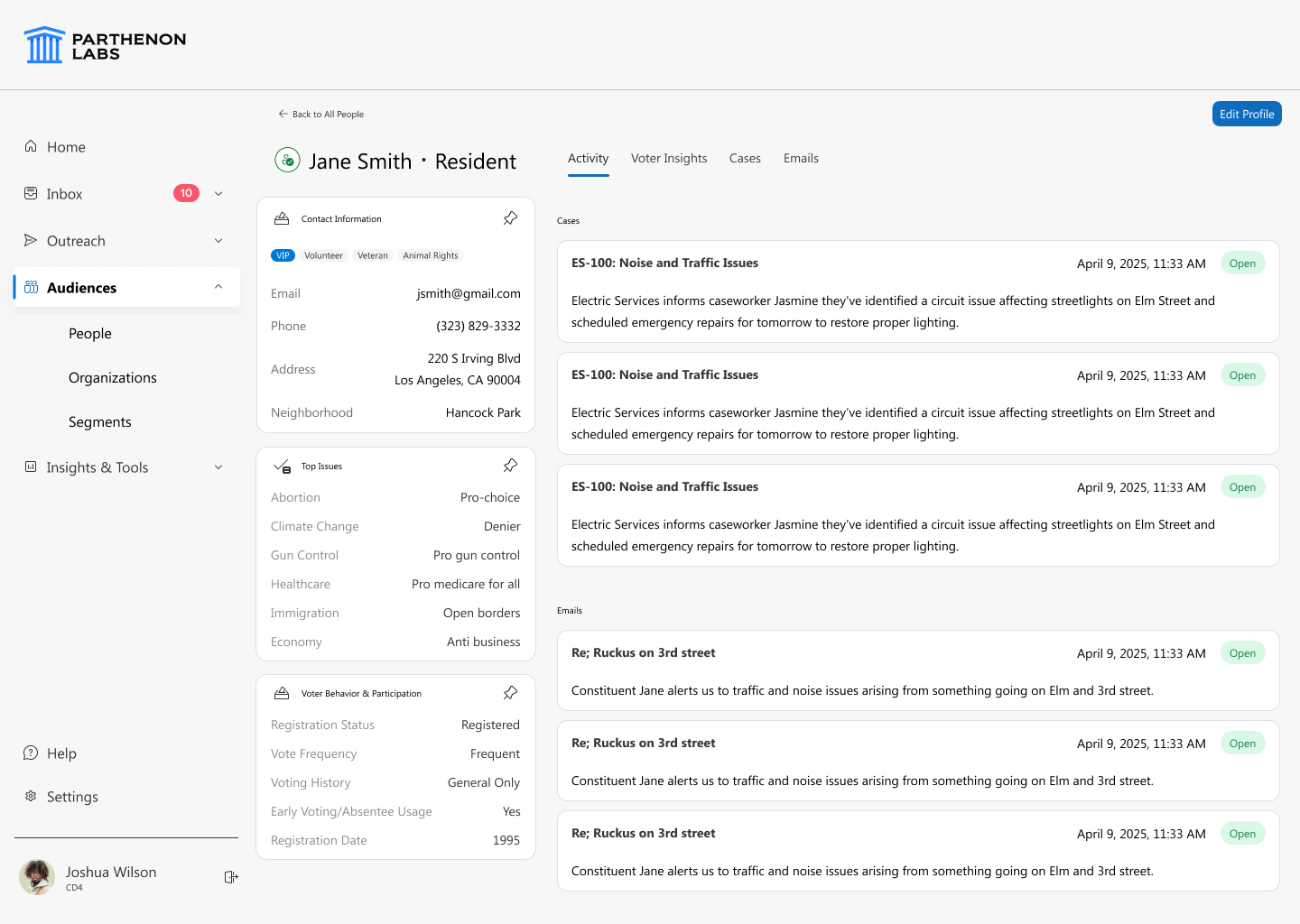
Task: Click Jane Smith's green profile badge icon
Action: [x=287, y=161]
